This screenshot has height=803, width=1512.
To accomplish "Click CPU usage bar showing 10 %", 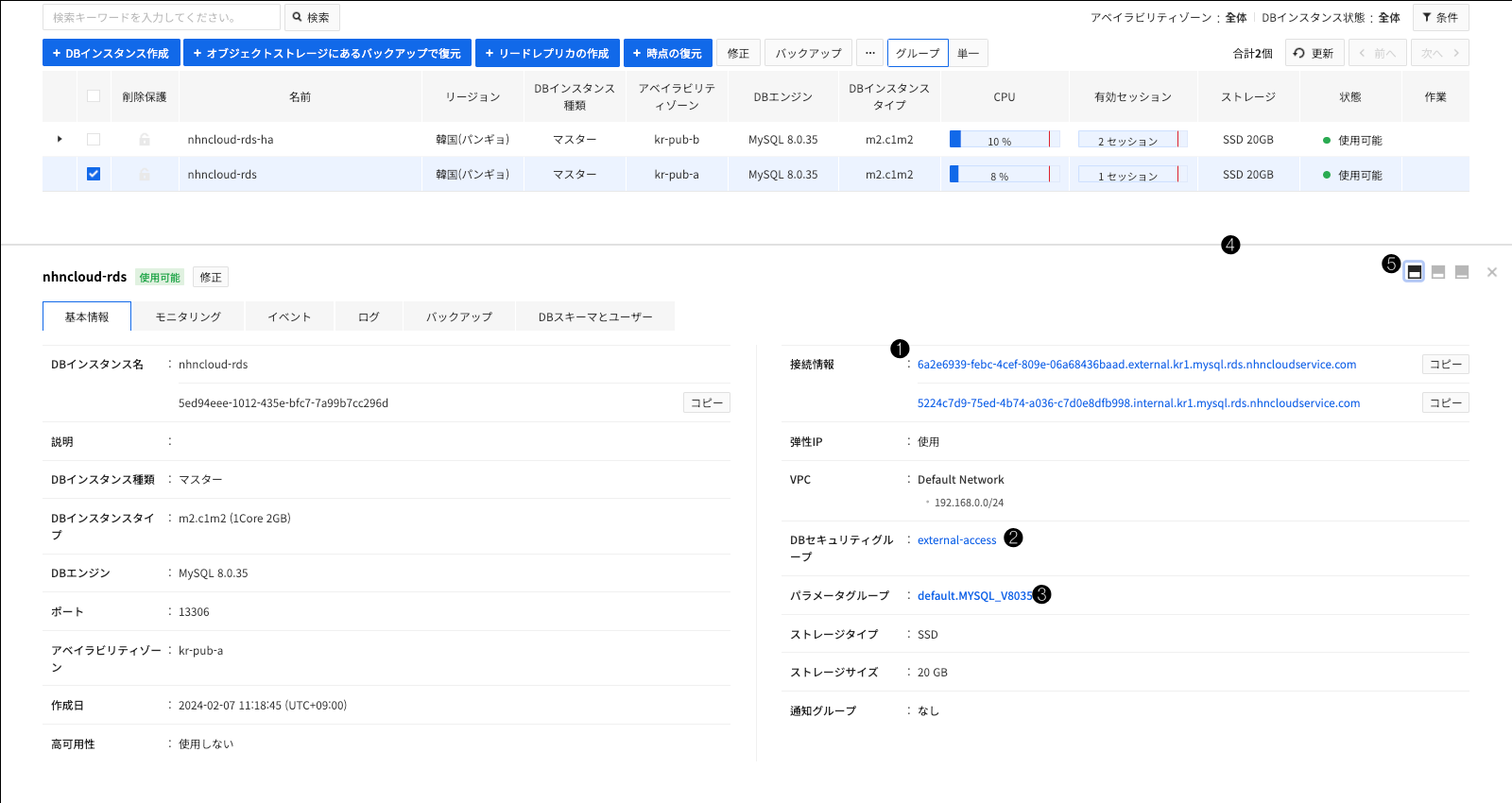I will point(1005,140).
